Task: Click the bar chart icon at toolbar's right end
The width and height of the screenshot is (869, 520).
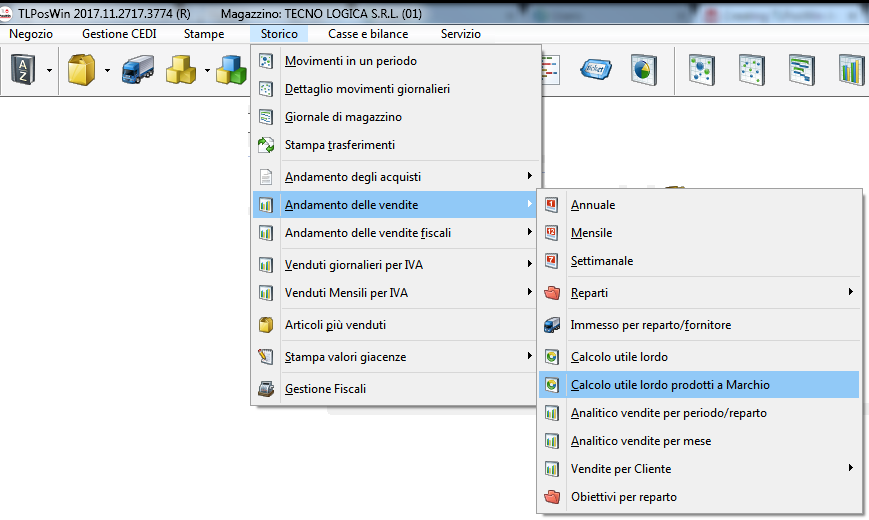Action: click(851, 70)
